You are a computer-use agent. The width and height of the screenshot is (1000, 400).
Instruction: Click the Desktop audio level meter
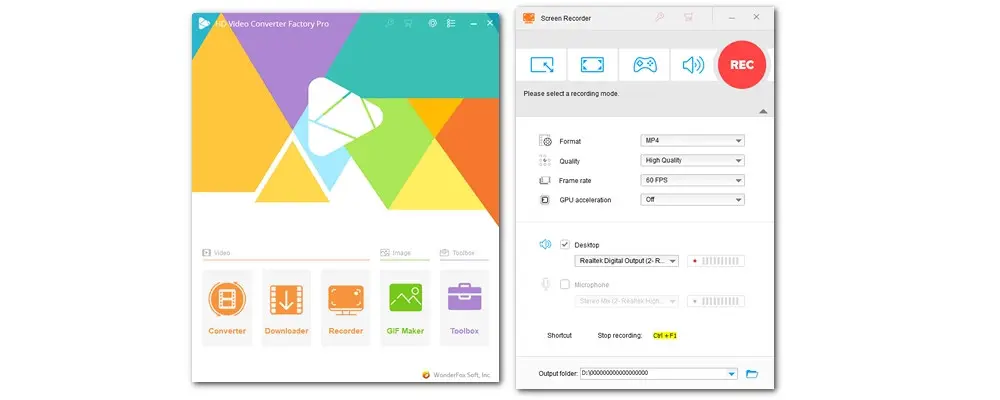pyautogui.click(x=716, y=261)
